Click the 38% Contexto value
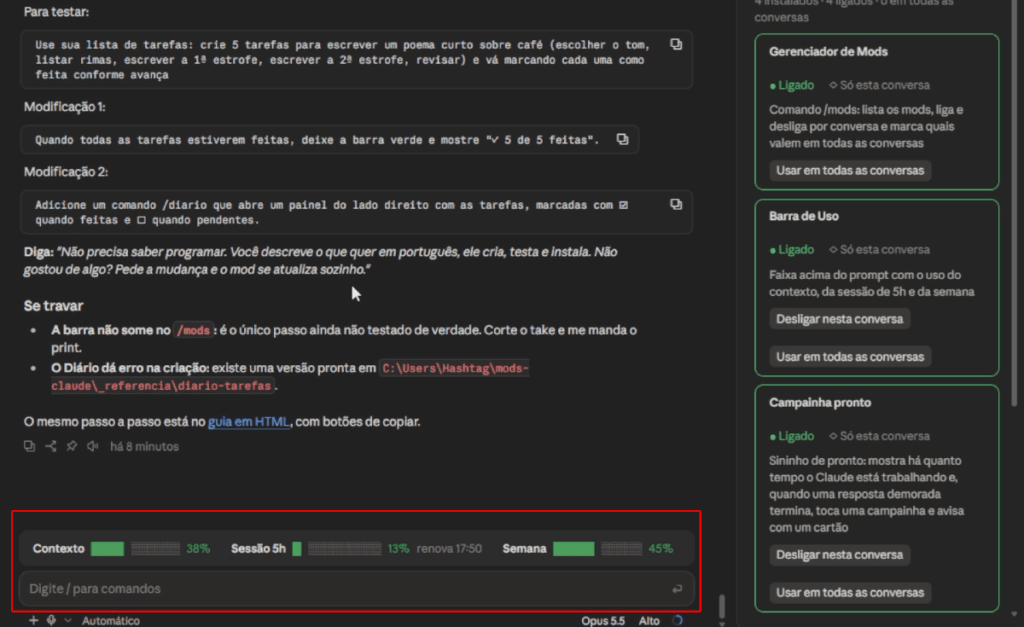This screenshot has height=627, width=1024. (198, 549)
